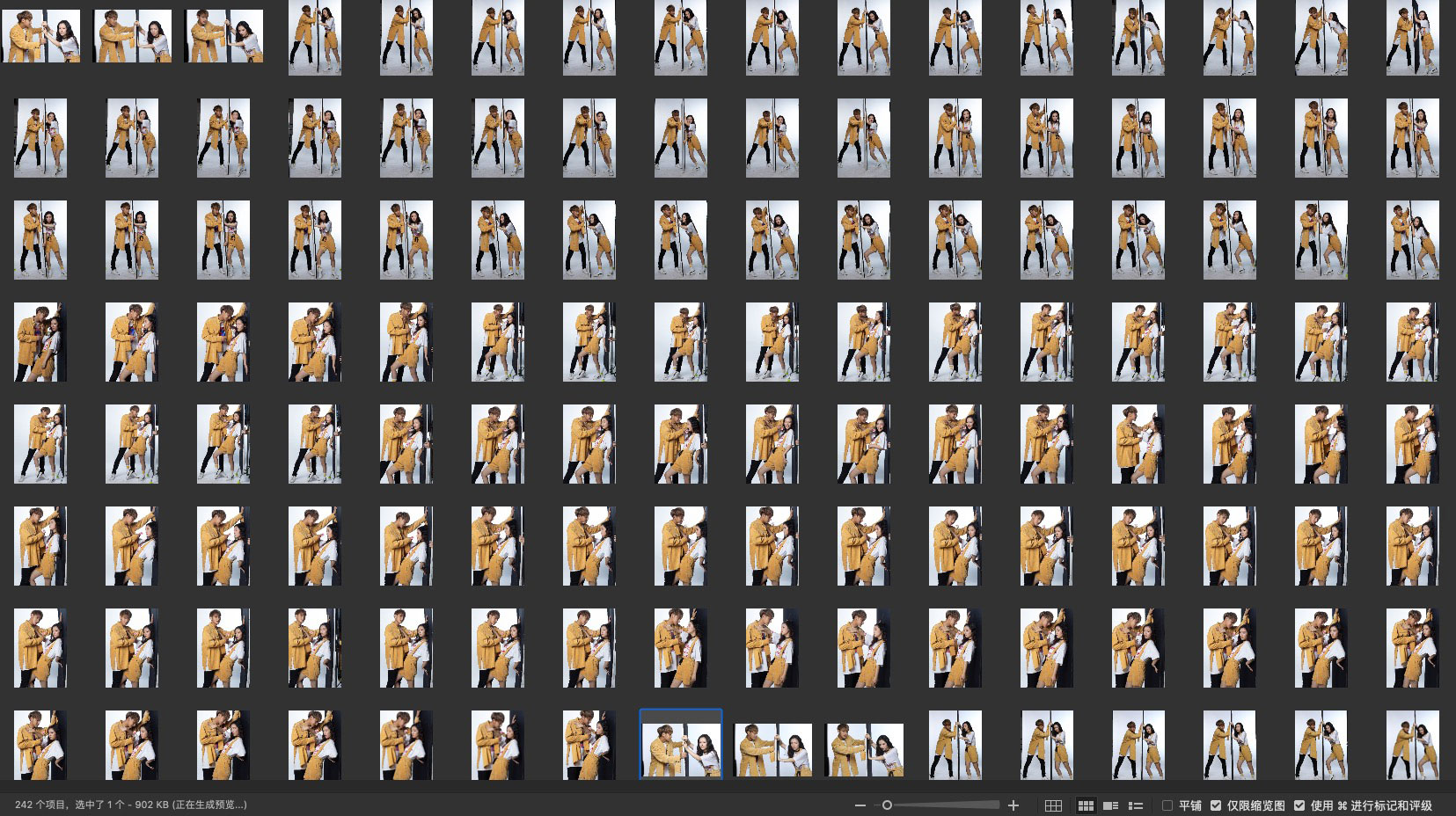
Task: Click the selected thumbnail with the blue border
Action: click(x=681, y=744)
